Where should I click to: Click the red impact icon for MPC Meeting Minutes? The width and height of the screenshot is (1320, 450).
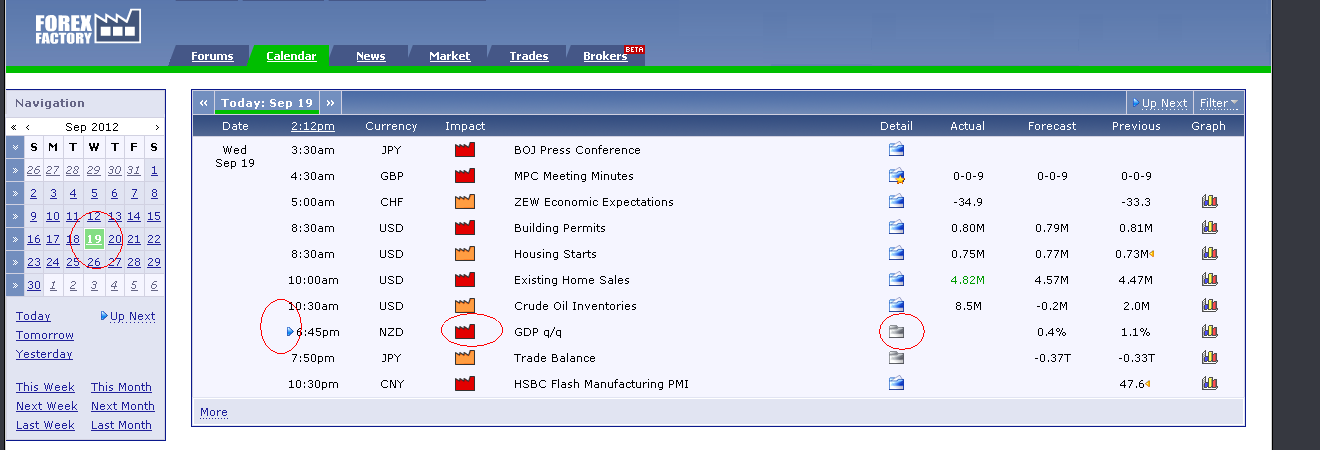coord(465,176)
